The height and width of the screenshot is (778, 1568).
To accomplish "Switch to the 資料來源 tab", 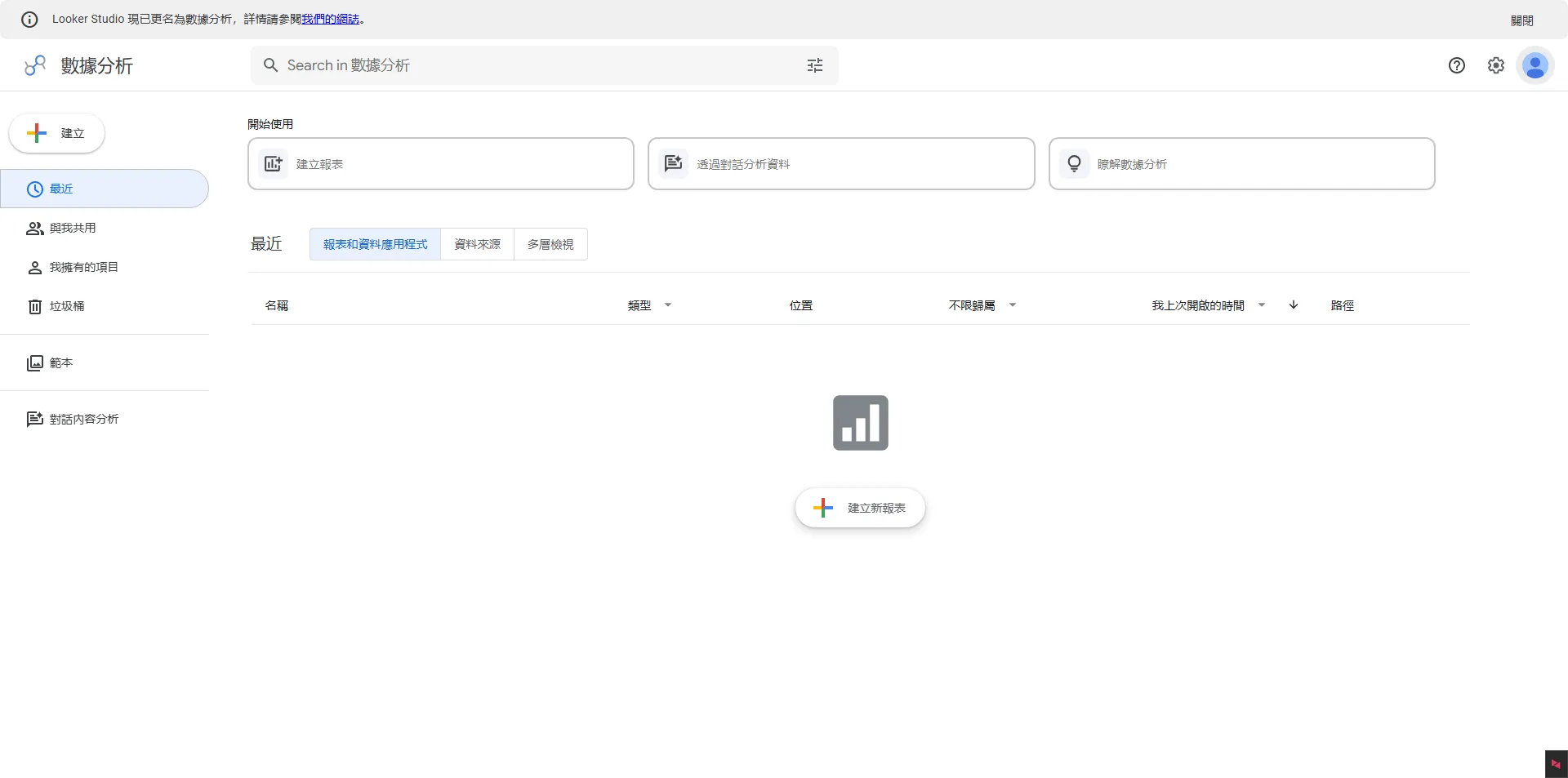I will (x=477, y=244).
